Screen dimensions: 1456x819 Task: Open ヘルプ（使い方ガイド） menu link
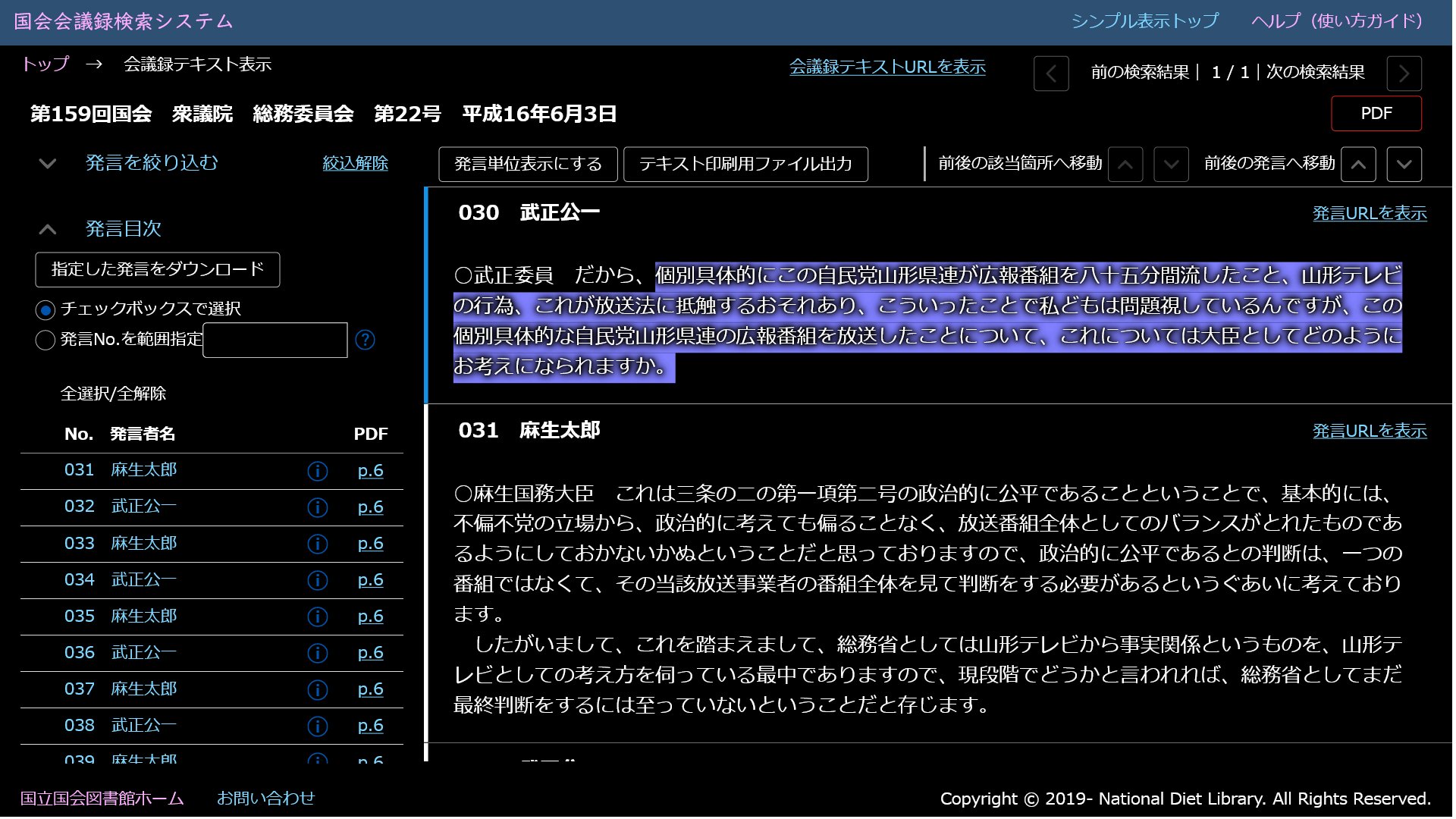point(1337,21)
